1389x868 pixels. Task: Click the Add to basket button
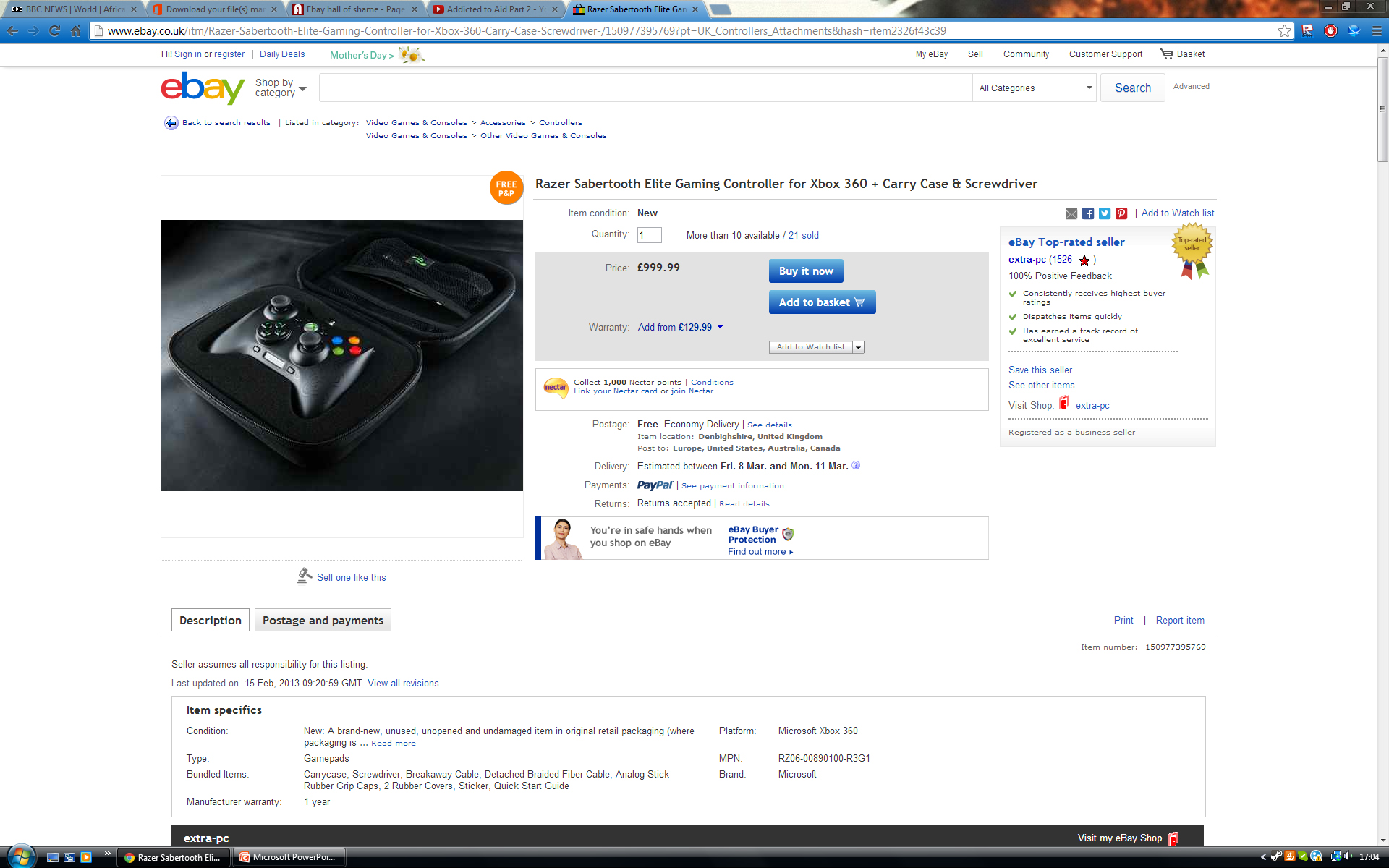click(x=822, y=302)
